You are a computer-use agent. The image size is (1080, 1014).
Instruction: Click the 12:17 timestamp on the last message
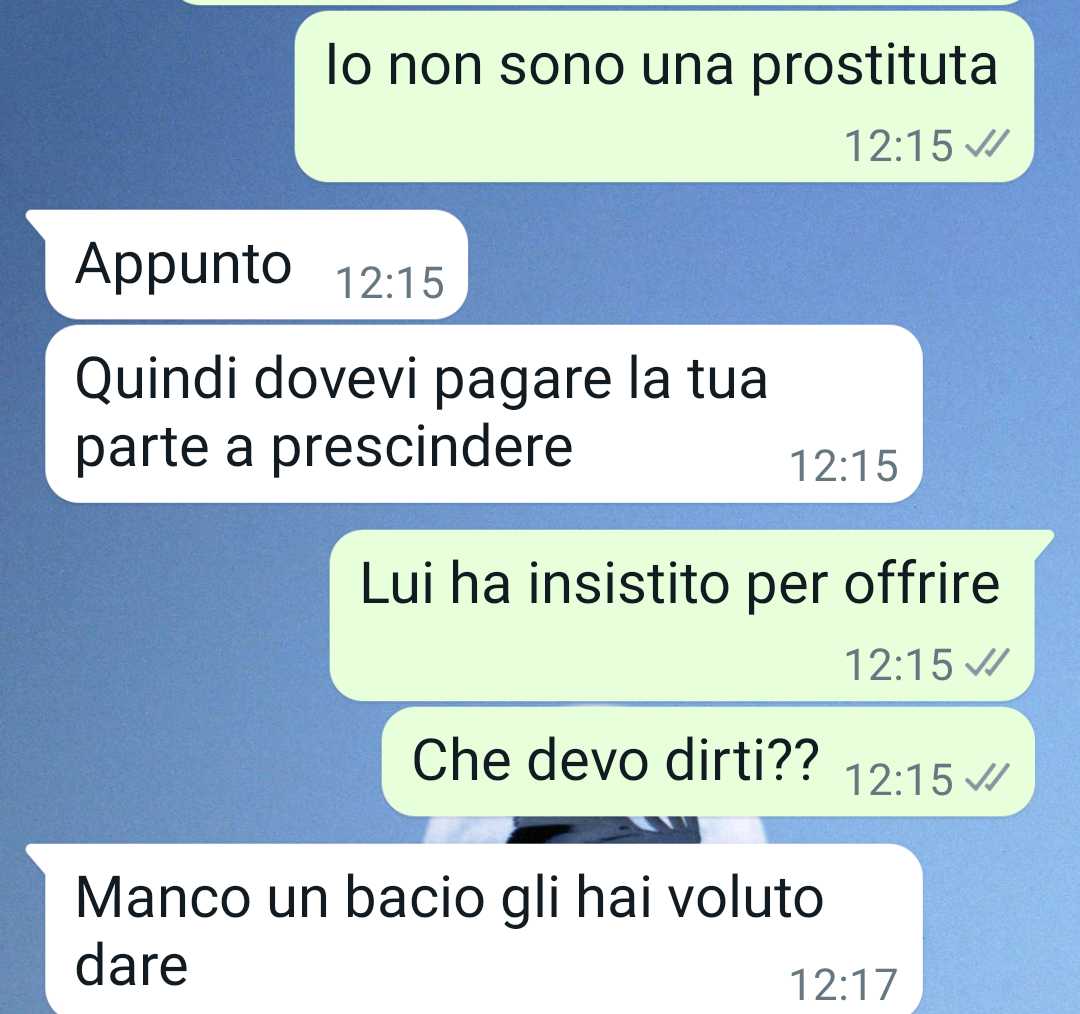843,984
